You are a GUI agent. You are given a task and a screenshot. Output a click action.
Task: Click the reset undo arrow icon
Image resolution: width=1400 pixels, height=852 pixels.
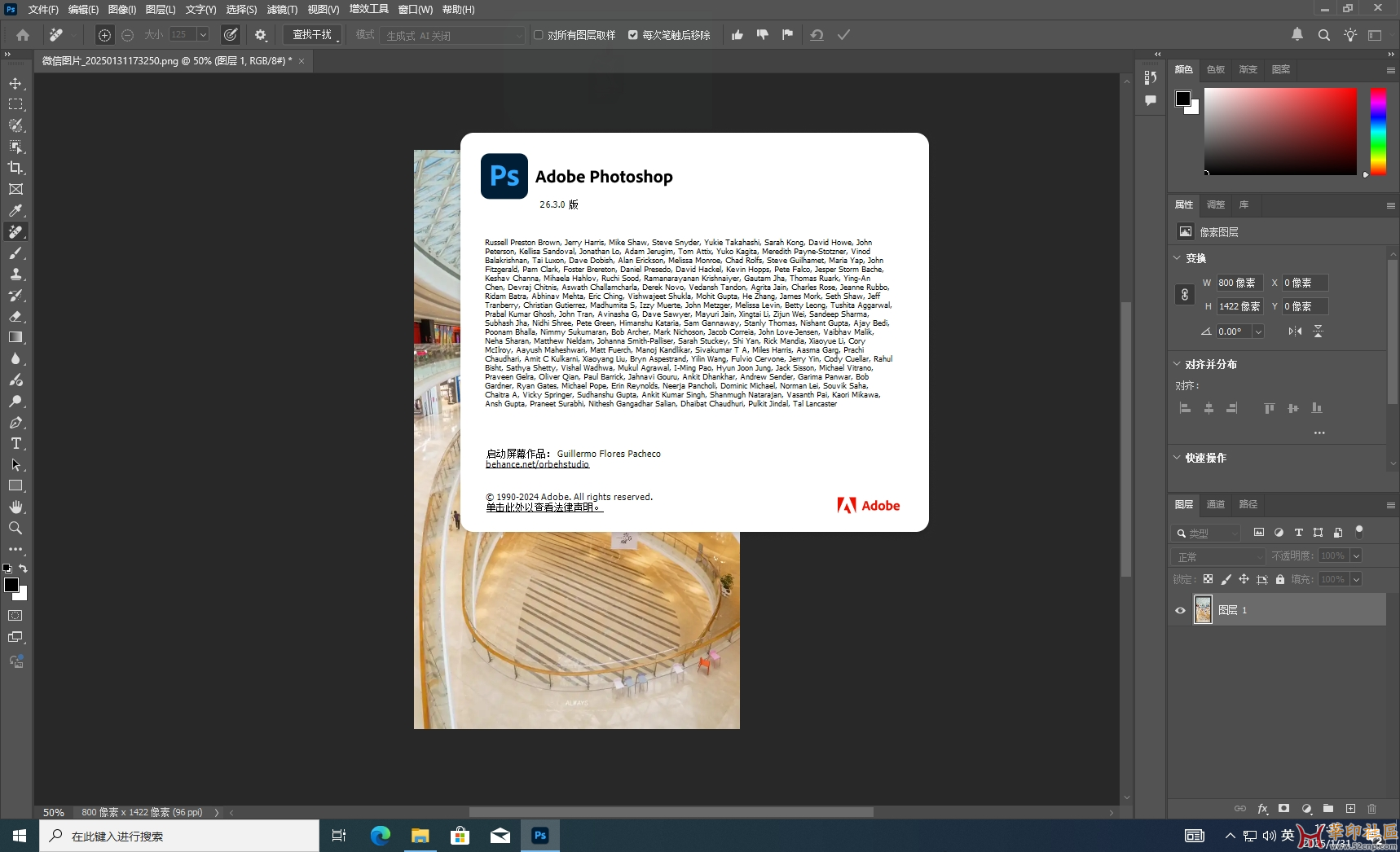(x=817, y=35)
